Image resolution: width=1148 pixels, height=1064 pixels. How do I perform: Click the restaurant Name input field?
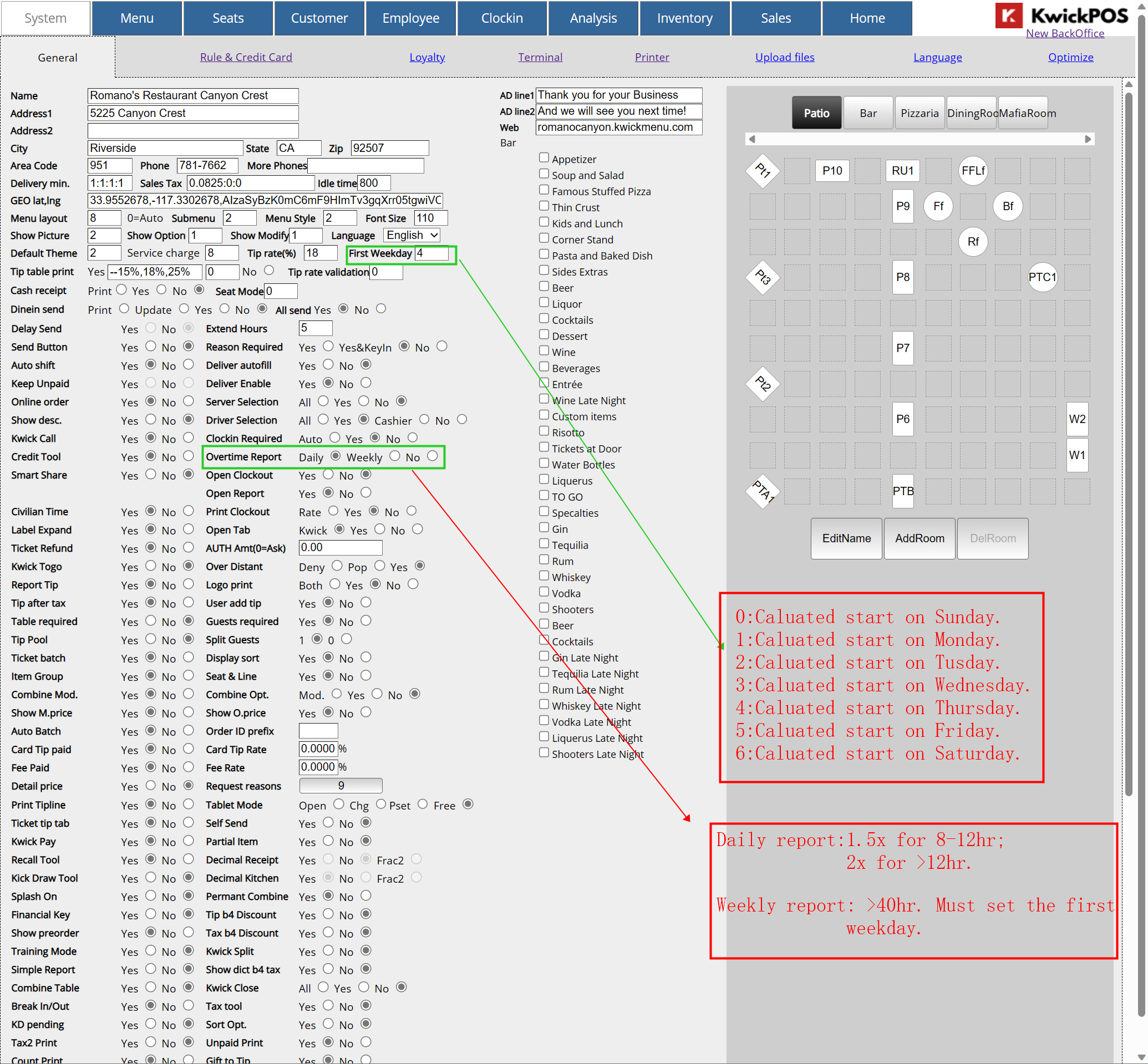[x=193, y=95]
